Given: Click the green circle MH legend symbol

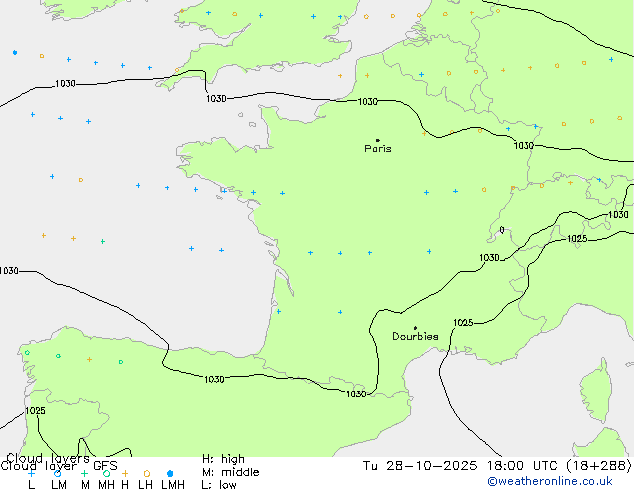Looking at the screenshot, I should pos(106,473).
